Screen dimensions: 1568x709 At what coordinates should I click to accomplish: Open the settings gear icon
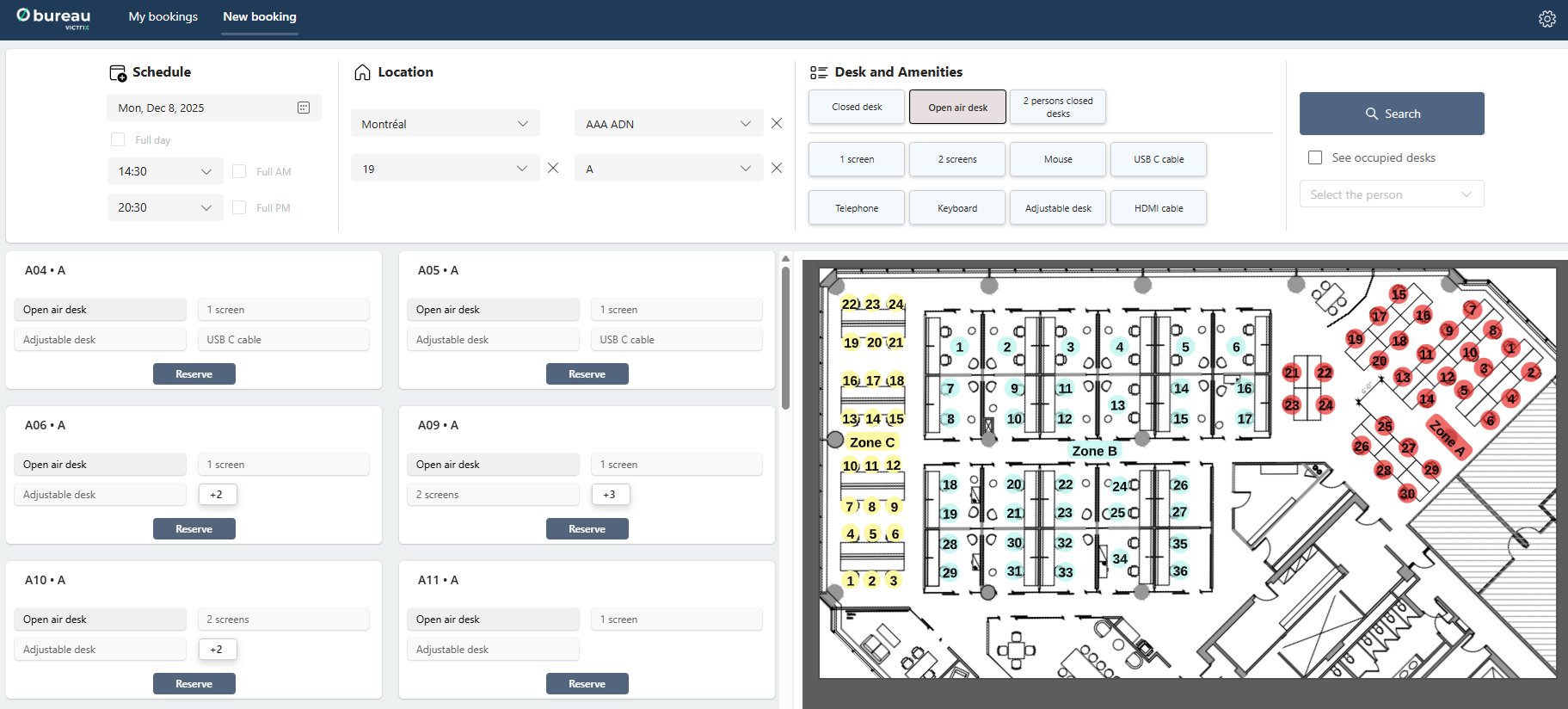click(1546, 19)
